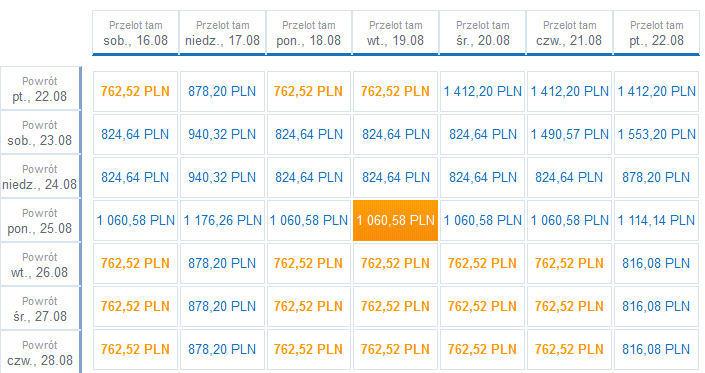Select 1 176,26 PLN fare on pon. 25.08 row

point(222,220)
